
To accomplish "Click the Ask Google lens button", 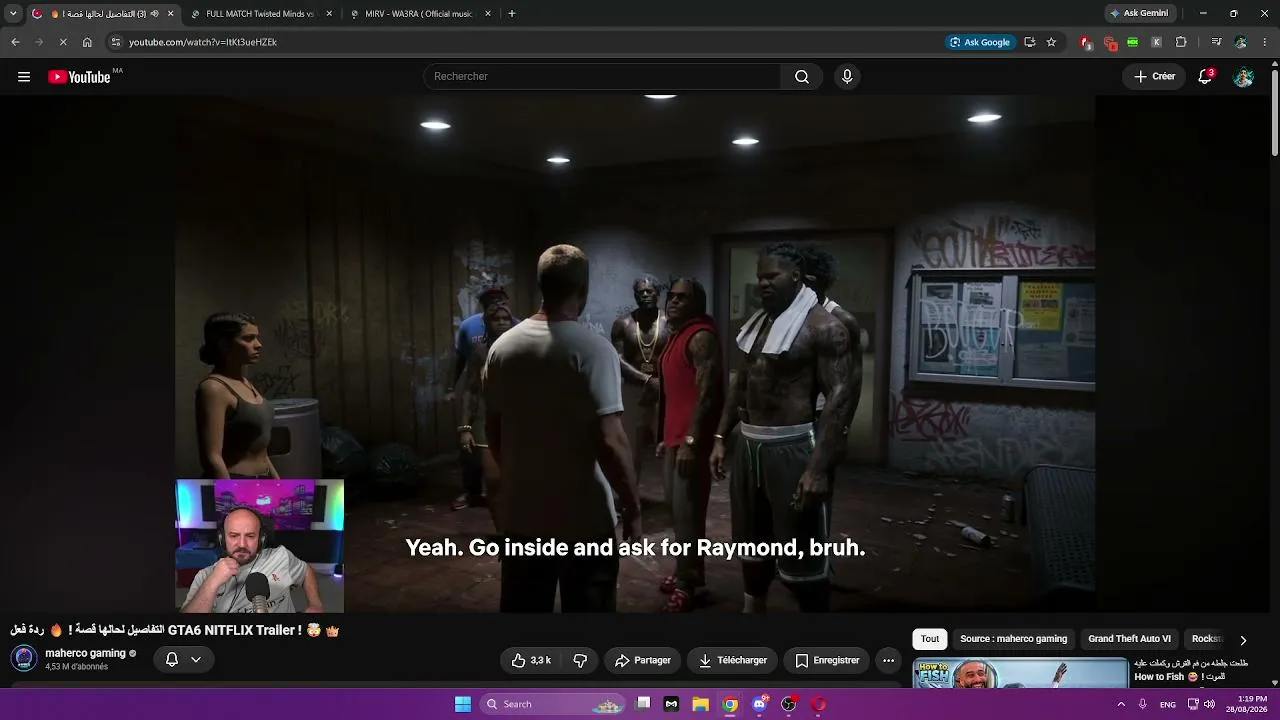I will [x=980, y=42].
